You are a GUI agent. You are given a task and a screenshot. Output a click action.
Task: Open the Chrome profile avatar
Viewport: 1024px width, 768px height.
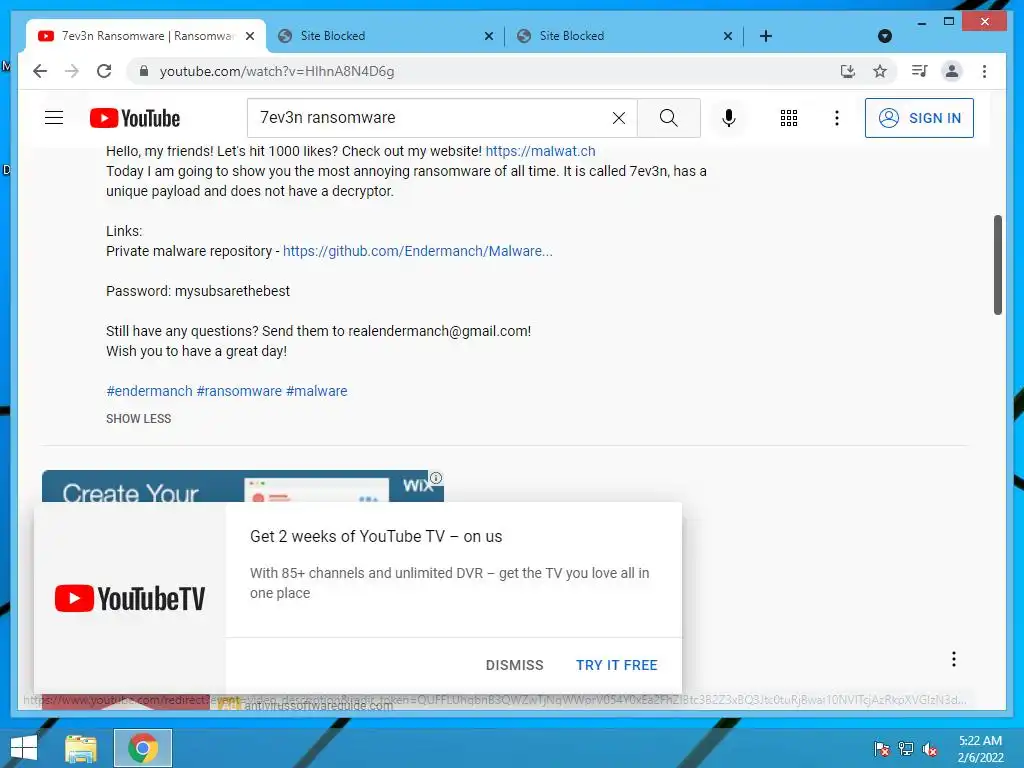(x=952, y=71)
